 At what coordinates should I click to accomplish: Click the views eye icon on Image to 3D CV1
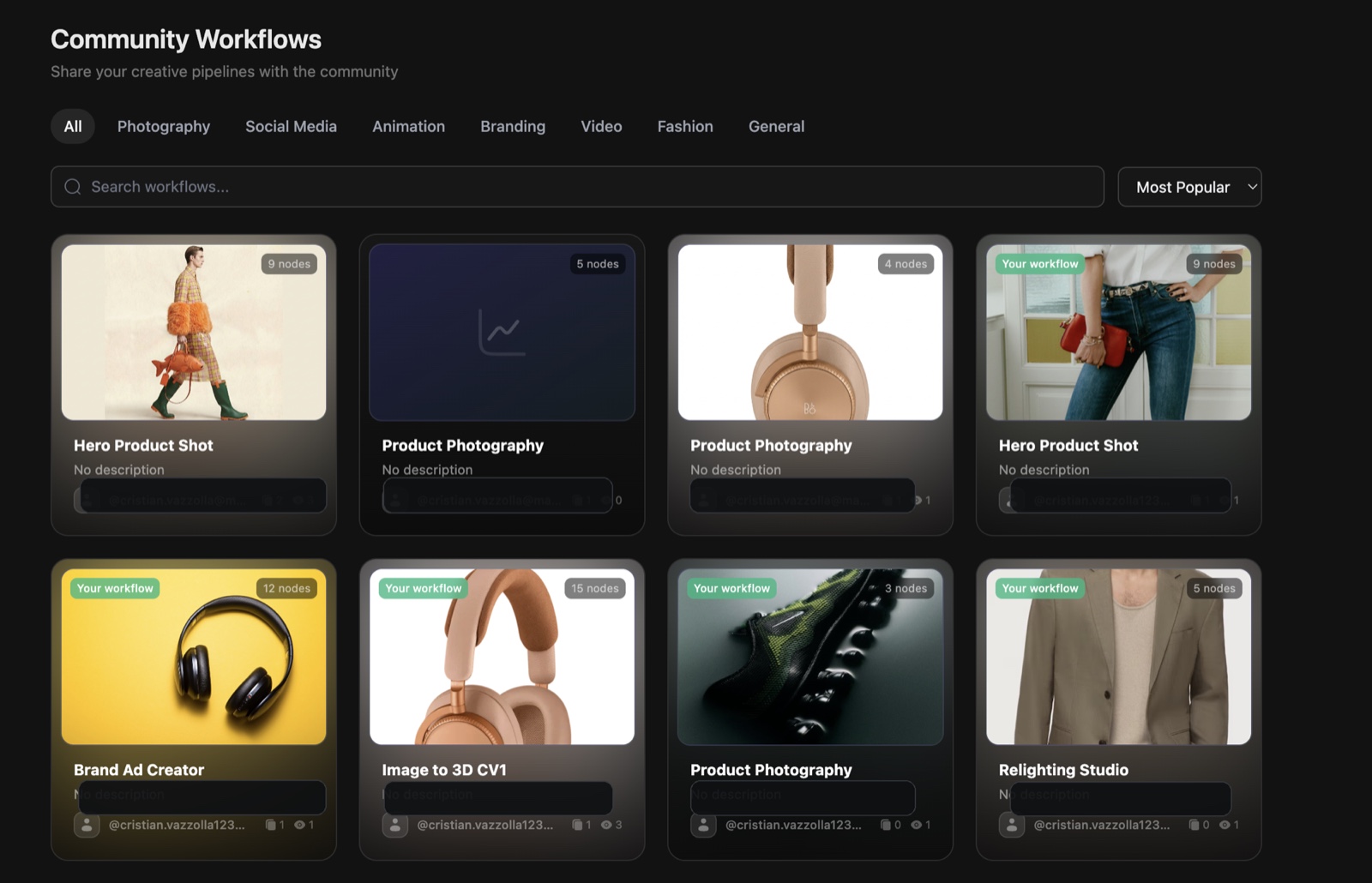606,825
